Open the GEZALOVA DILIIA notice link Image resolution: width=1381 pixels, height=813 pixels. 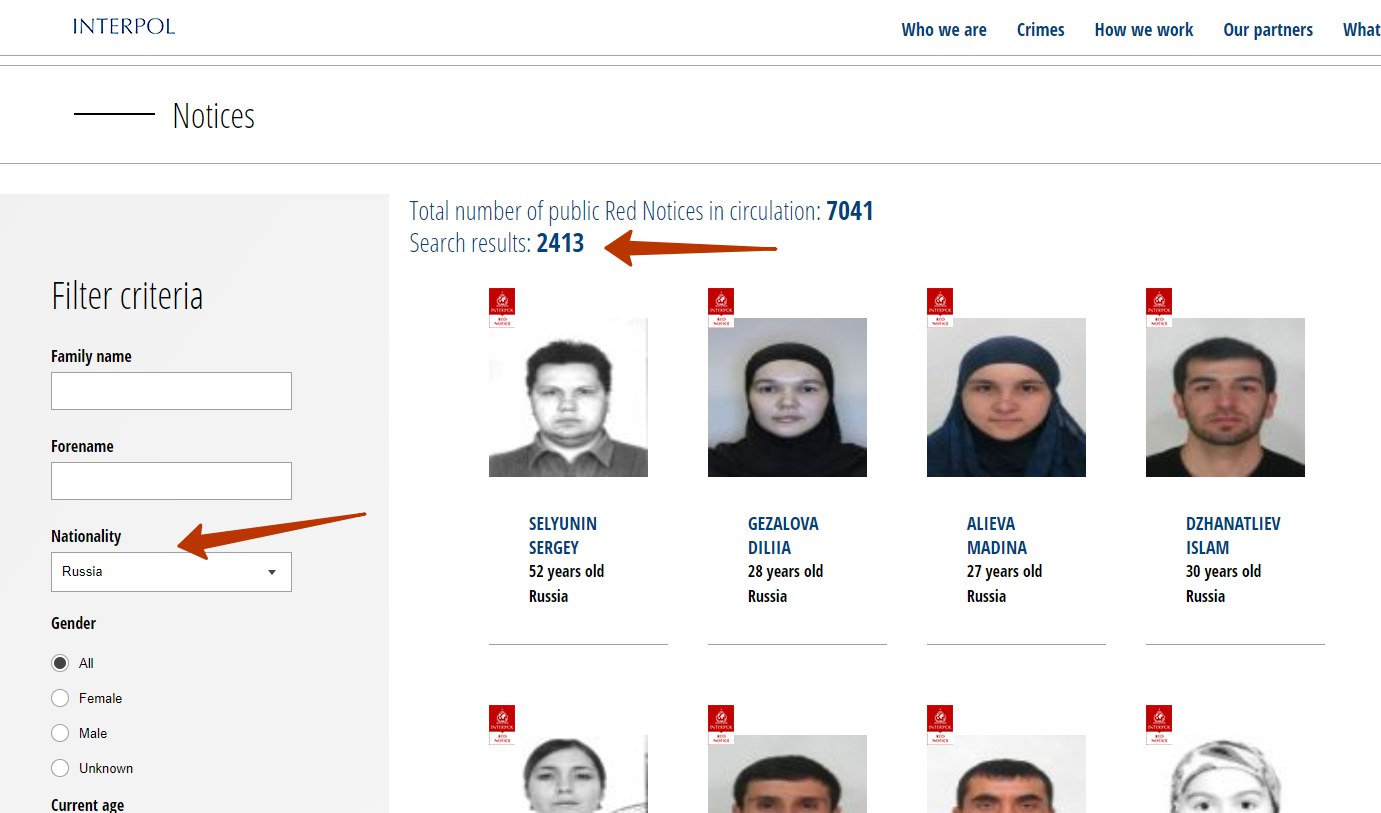[783, 536]
